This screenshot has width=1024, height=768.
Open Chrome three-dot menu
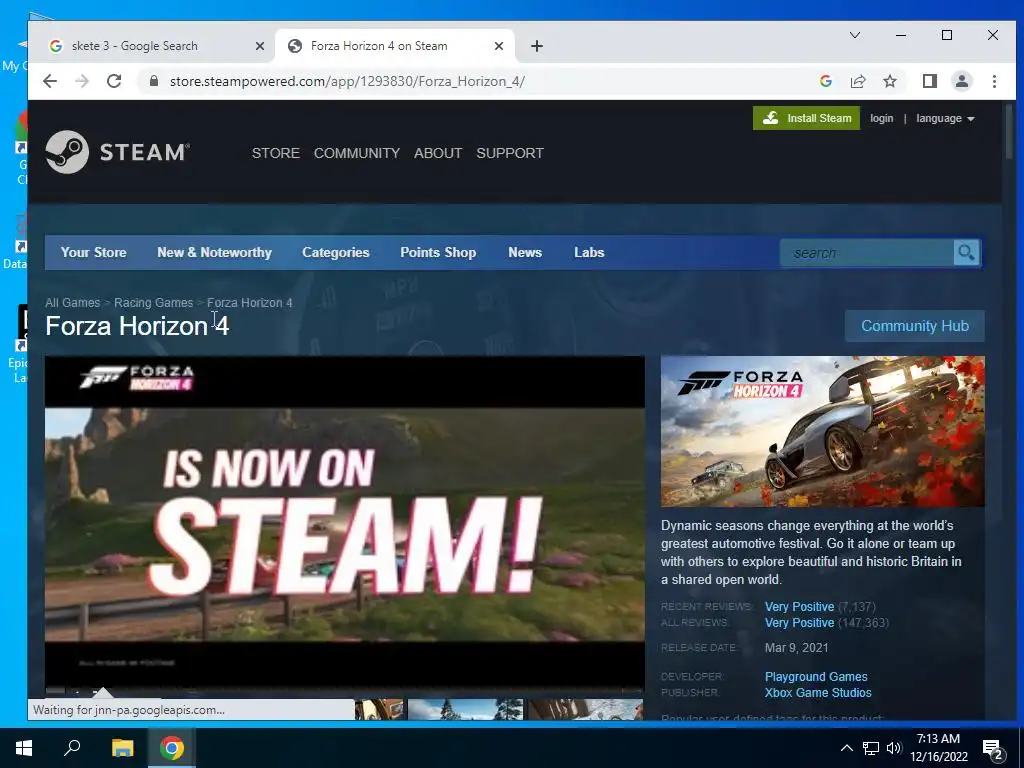[994, 81]
